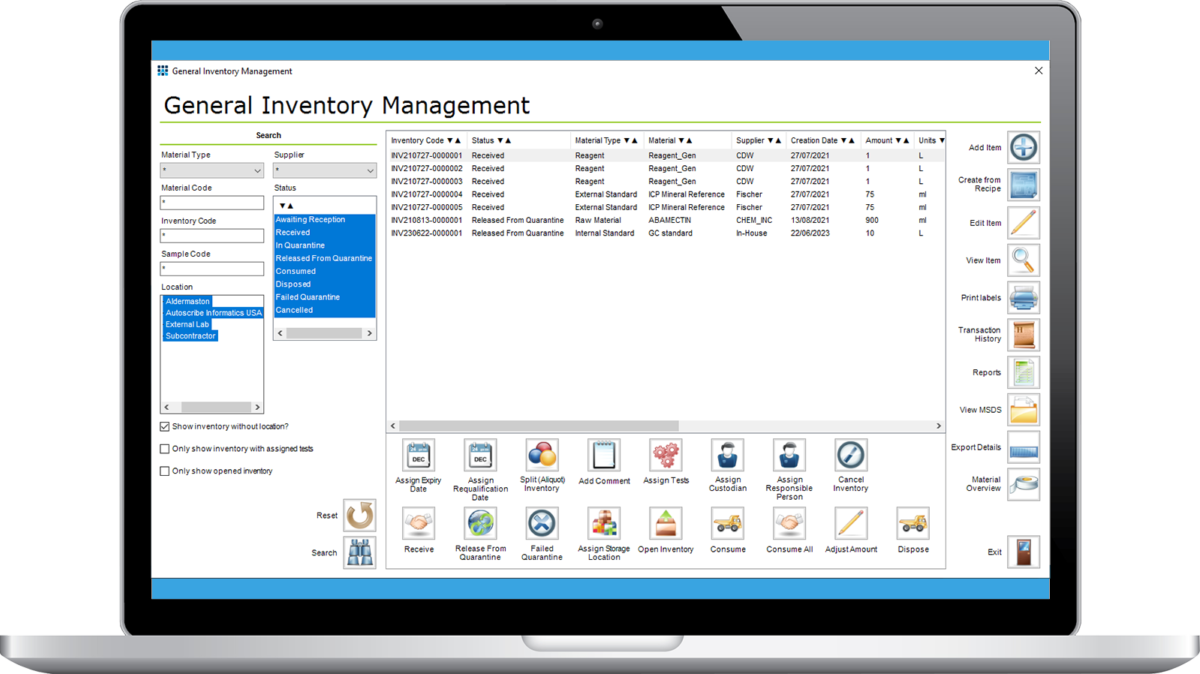Screen dimensions: 1200x674
Task: Select In Quarantine in Status list
Action: (x=300, y=245)
